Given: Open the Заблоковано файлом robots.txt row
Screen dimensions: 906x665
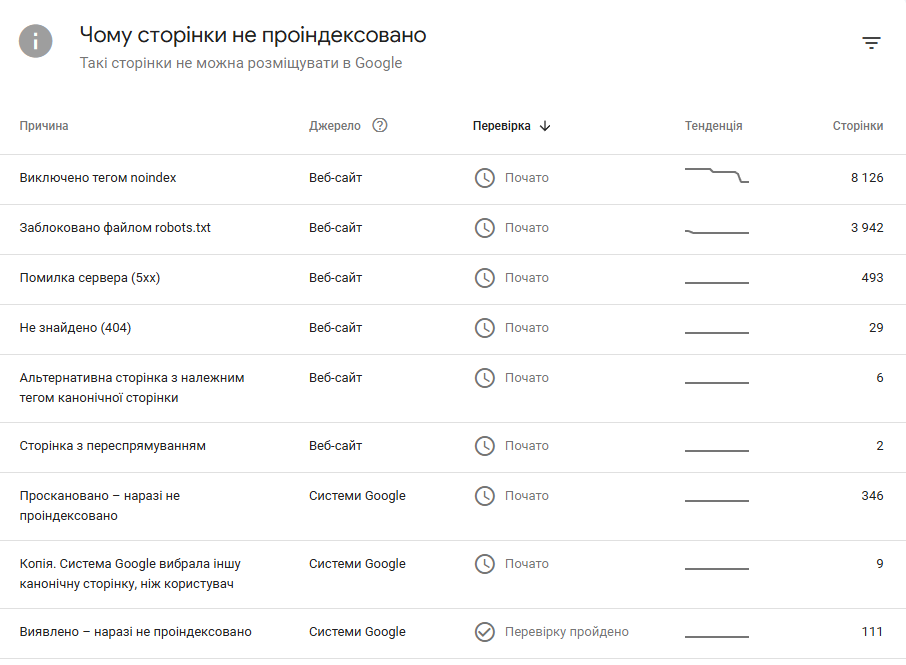Looking at the screenshot, I should coord(115,228).
